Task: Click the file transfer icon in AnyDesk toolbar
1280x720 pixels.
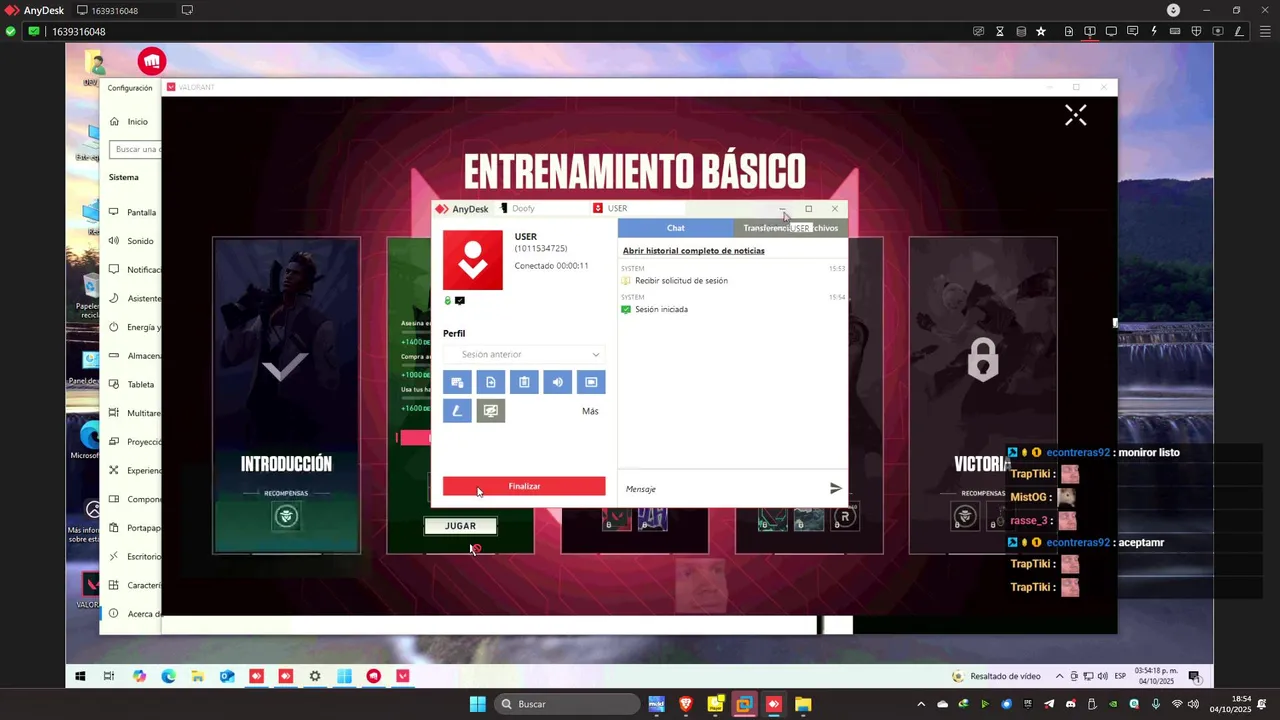Action: (1069, 31)
